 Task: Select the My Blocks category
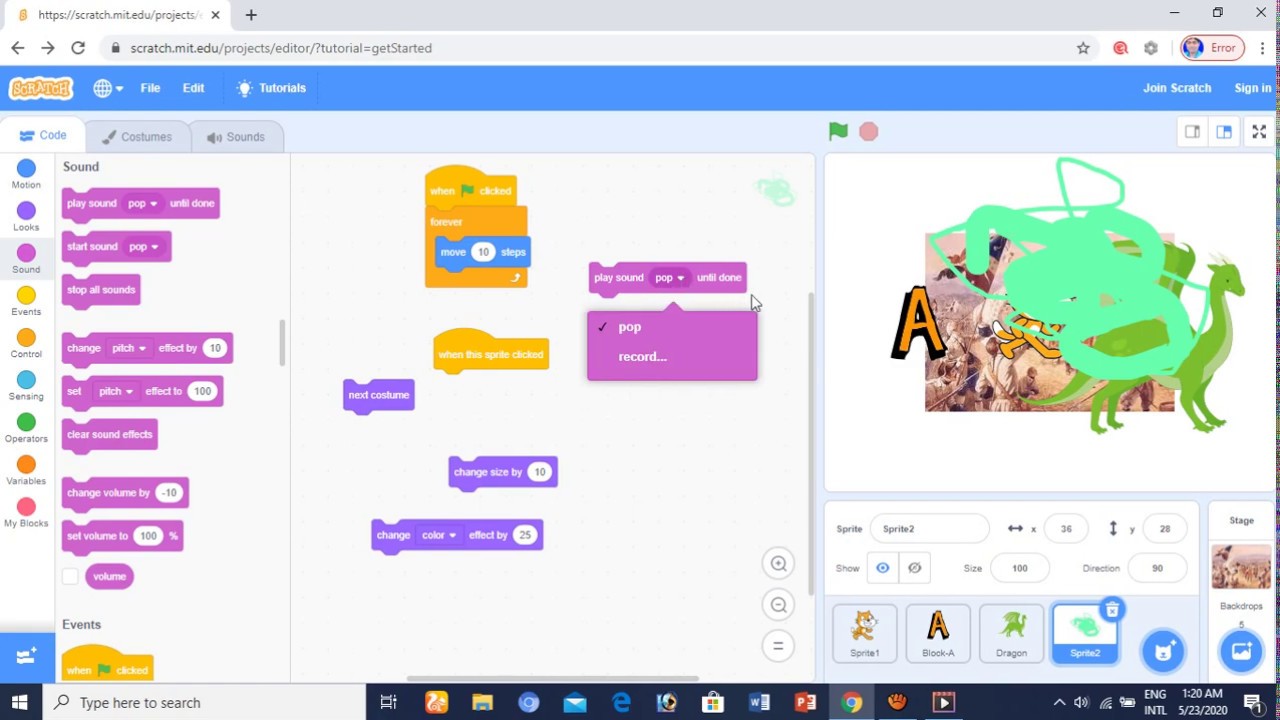pos(26,513)
